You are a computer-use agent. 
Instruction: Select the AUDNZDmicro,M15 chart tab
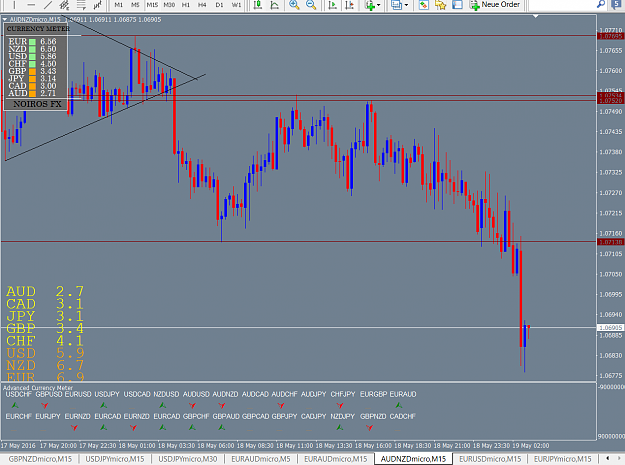click(x=413, y=459)
